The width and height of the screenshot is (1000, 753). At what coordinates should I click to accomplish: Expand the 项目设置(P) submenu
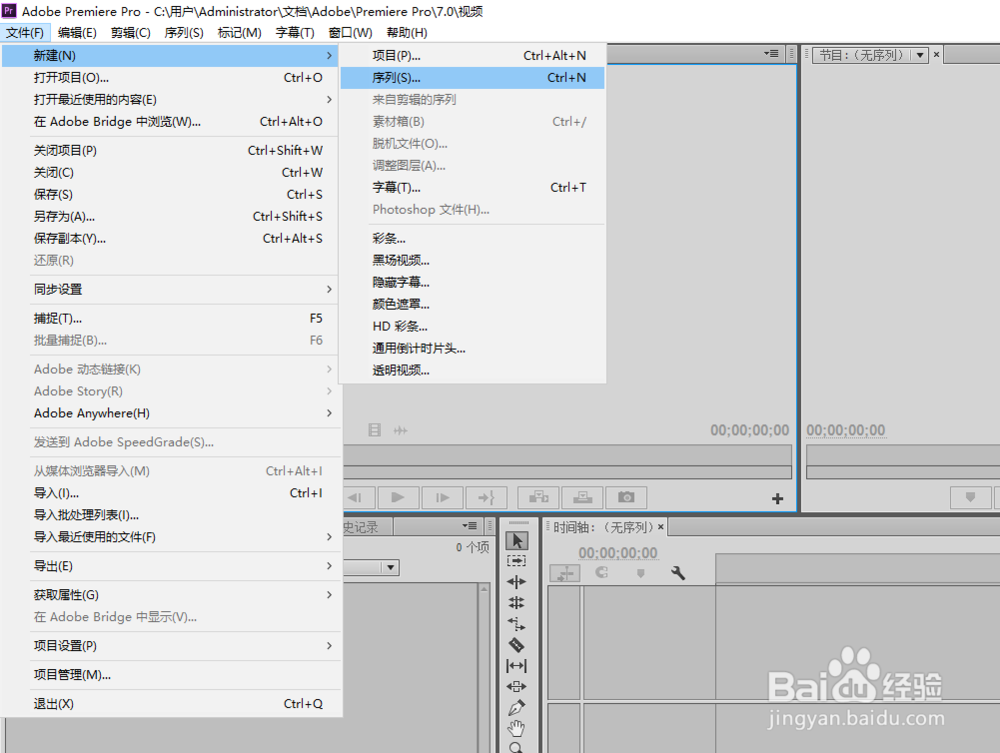170,646
